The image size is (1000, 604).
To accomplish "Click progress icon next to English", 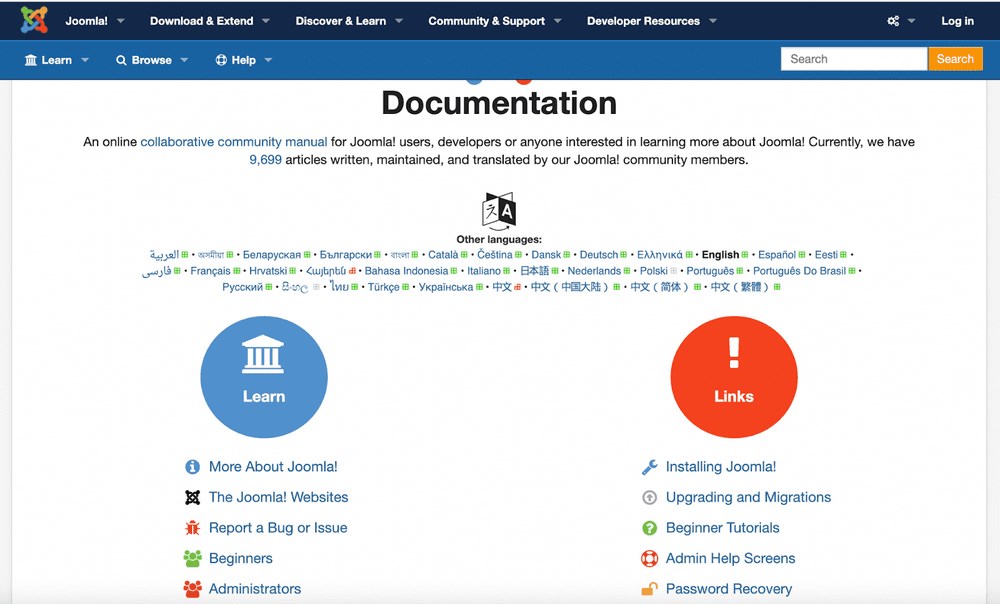I will pos(745,254).
